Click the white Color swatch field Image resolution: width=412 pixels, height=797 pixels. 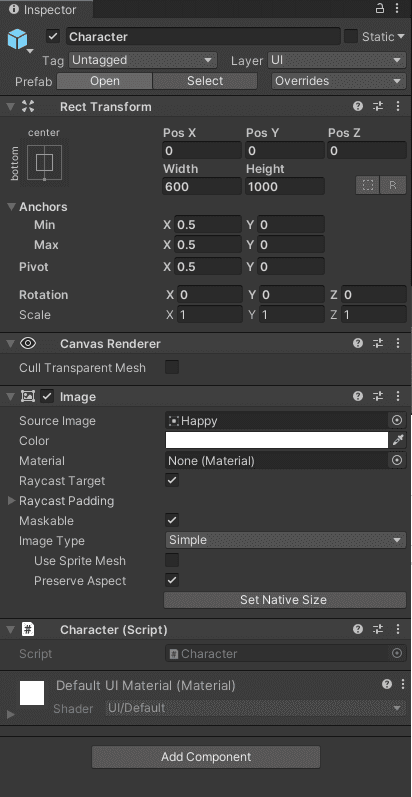(277, 440)
